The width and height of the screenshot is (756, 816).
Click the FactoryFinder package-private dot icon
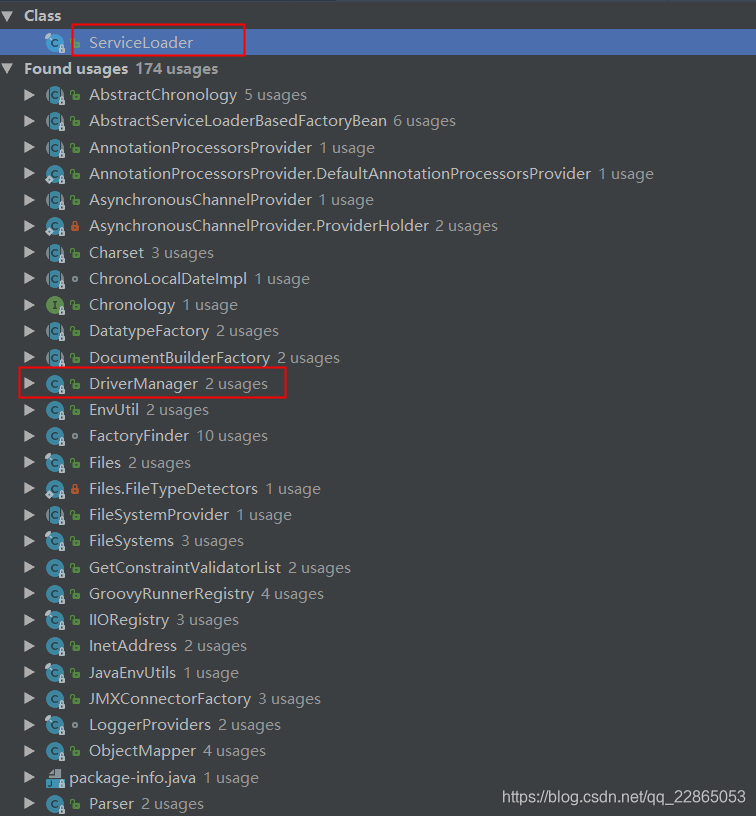coord(75,436)
